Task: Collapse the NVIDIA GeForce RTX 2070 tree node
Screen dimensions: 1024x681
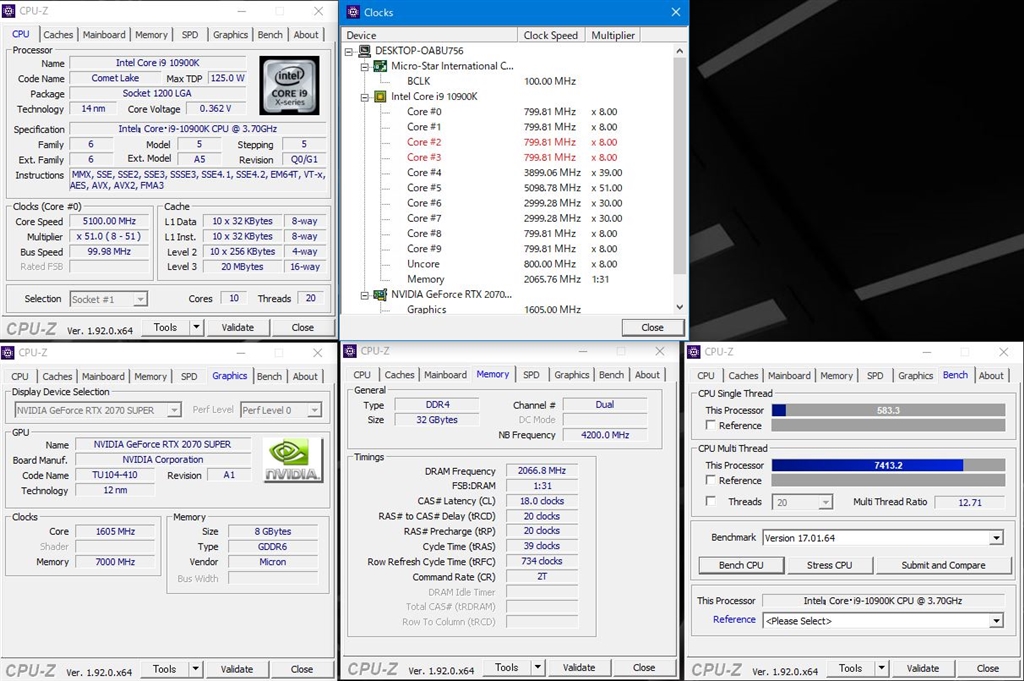Action: tap(364, 295)
